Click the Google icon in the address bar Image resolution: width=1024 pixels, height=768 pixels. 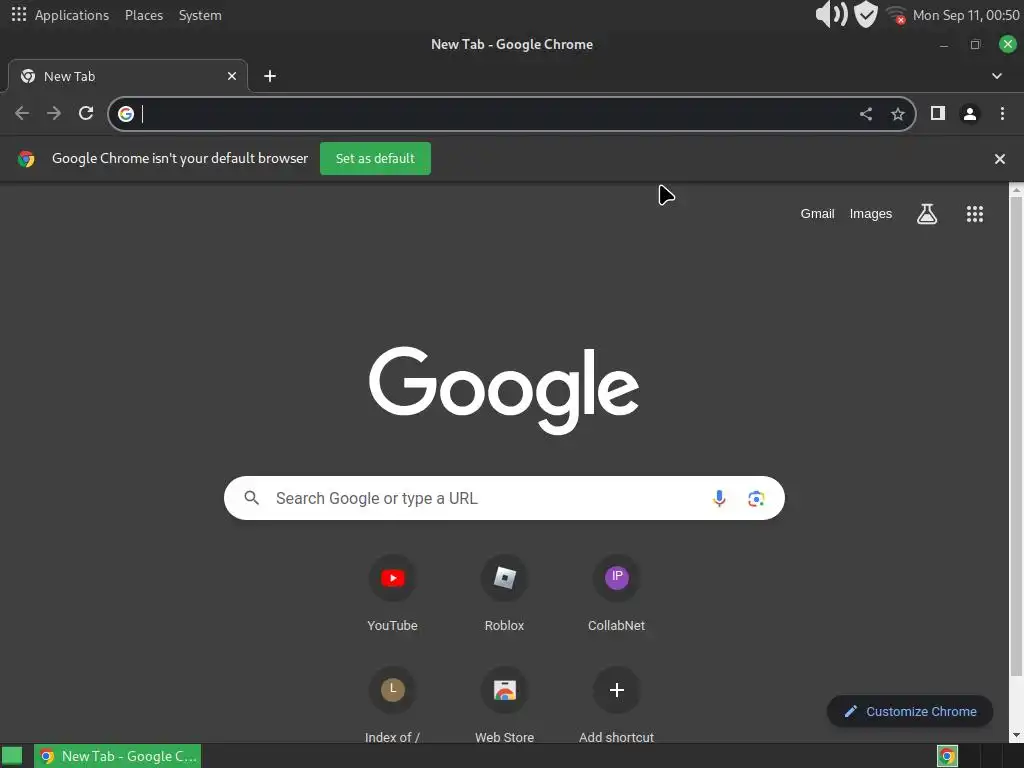(126, 114)
